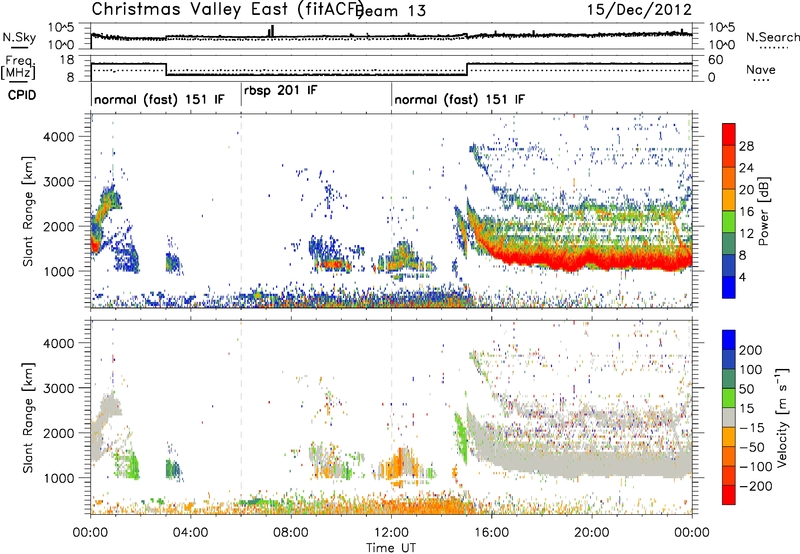Select the rbsp 201 IF label
Viewport: 800px width, 554px height.
tap(281, 90)
